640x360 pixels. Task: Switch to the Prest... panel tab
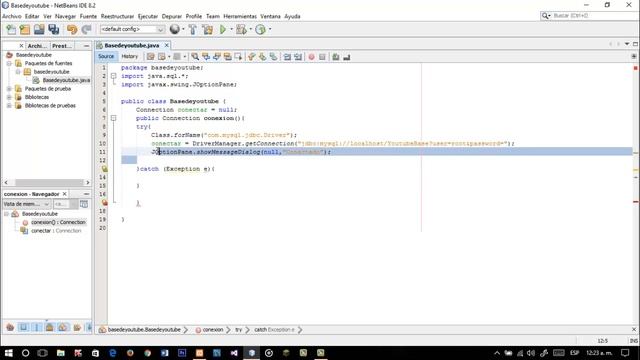(x=62, y=46)
